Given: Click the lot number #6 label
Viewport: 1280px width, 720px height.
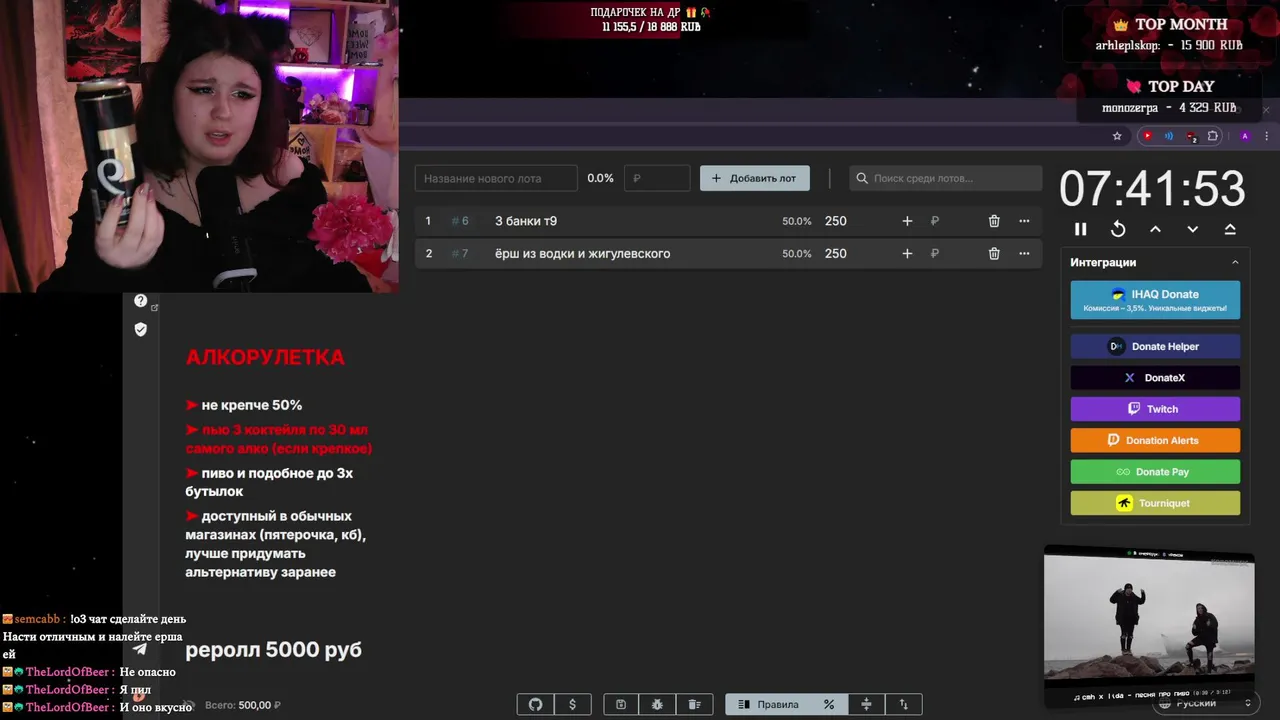Looking at the screenshot, I should coord(460,221).
